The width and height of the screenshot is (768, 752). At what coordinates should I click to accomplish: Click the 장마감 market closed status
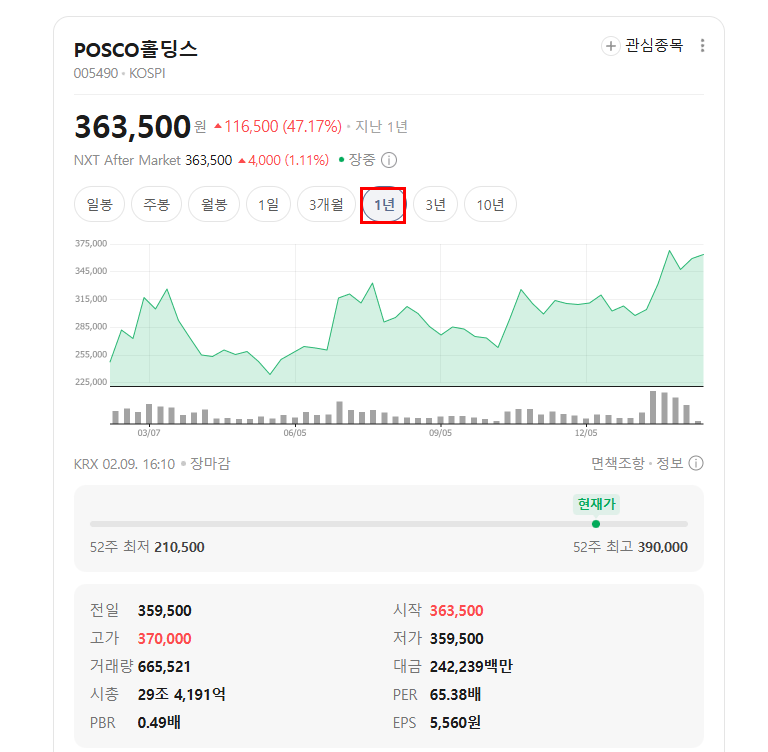pos(210,463)
